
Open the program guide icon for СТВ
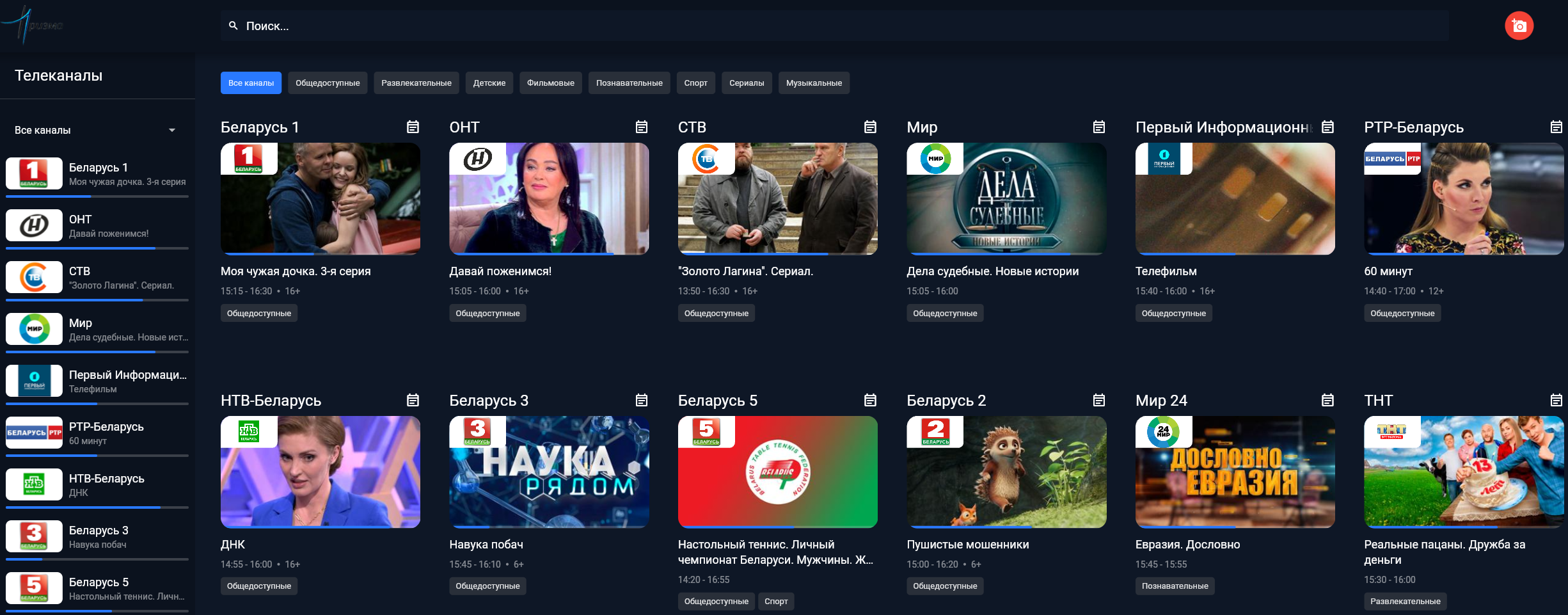click(871, 127)
